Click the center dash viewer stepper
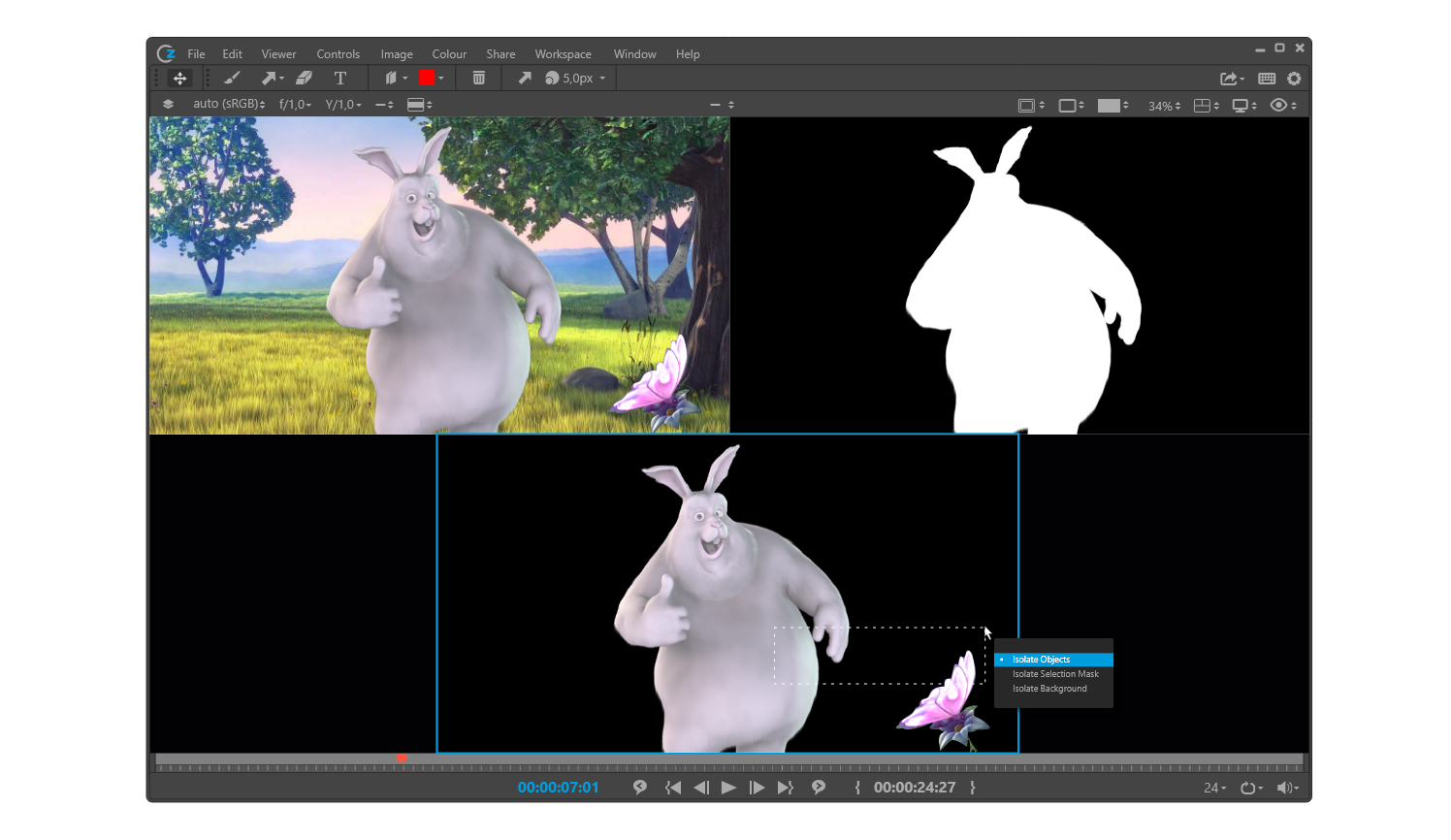 pyautogui.click(x=722, y=105)
